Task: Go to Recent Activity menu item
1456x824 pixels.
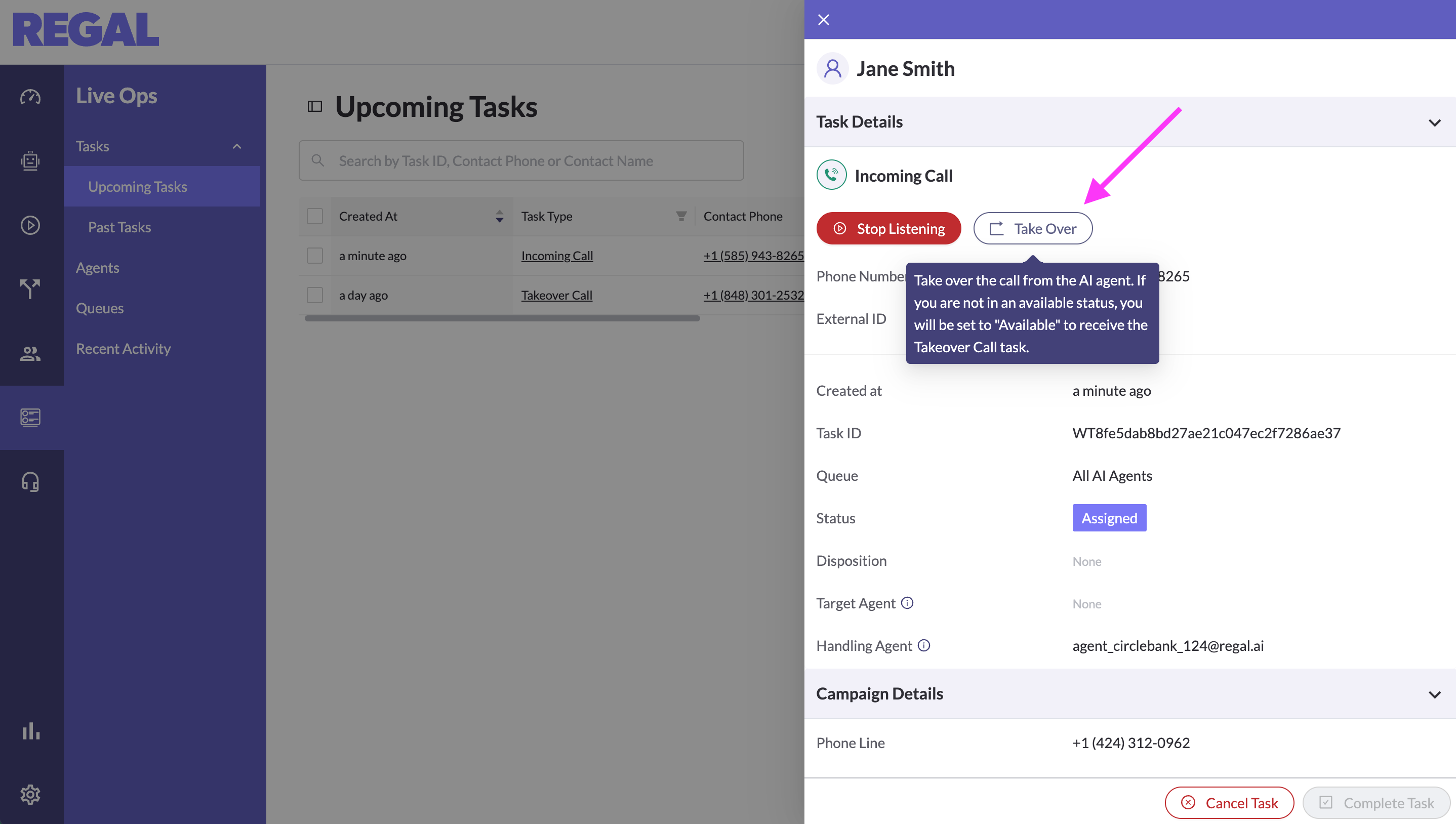Action: point(124,349)
